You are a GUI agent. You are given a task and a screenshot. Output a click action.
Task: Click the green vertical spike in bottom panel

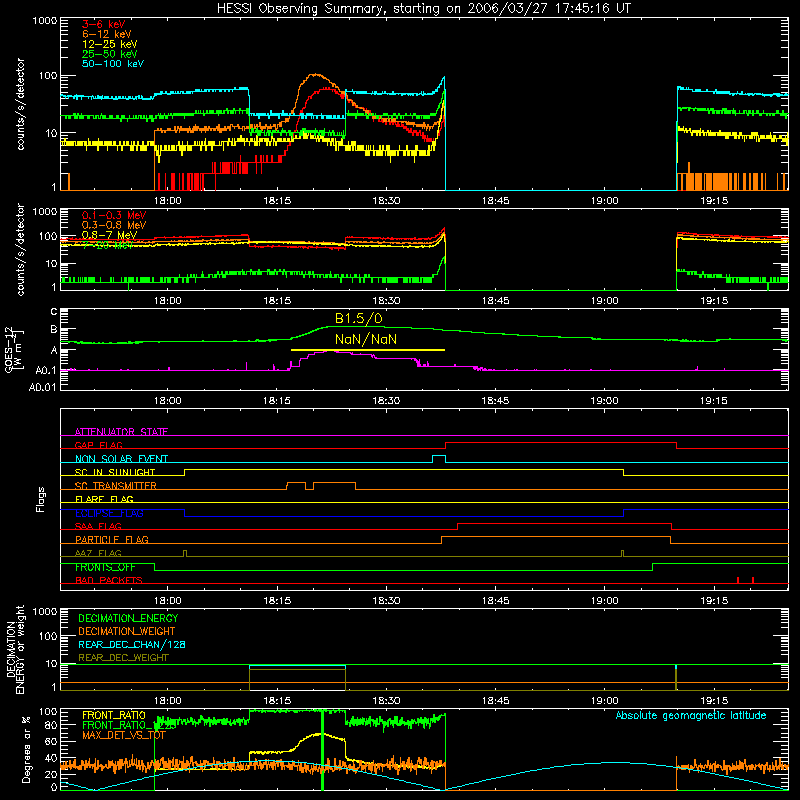(x=322, y=750)
